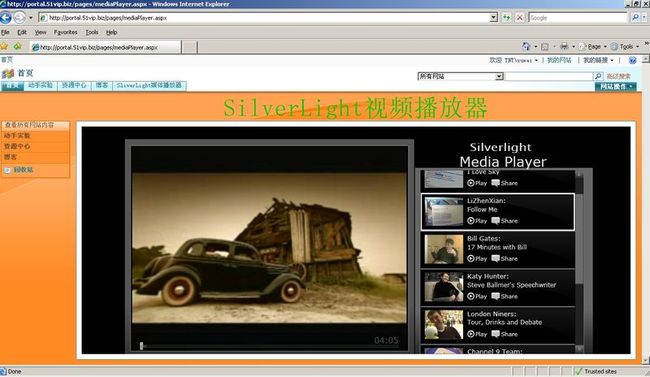Play LiZhenXian Follow Me video
The height and width of the screenshot is (377, 650).
click(x=477, y=221)
